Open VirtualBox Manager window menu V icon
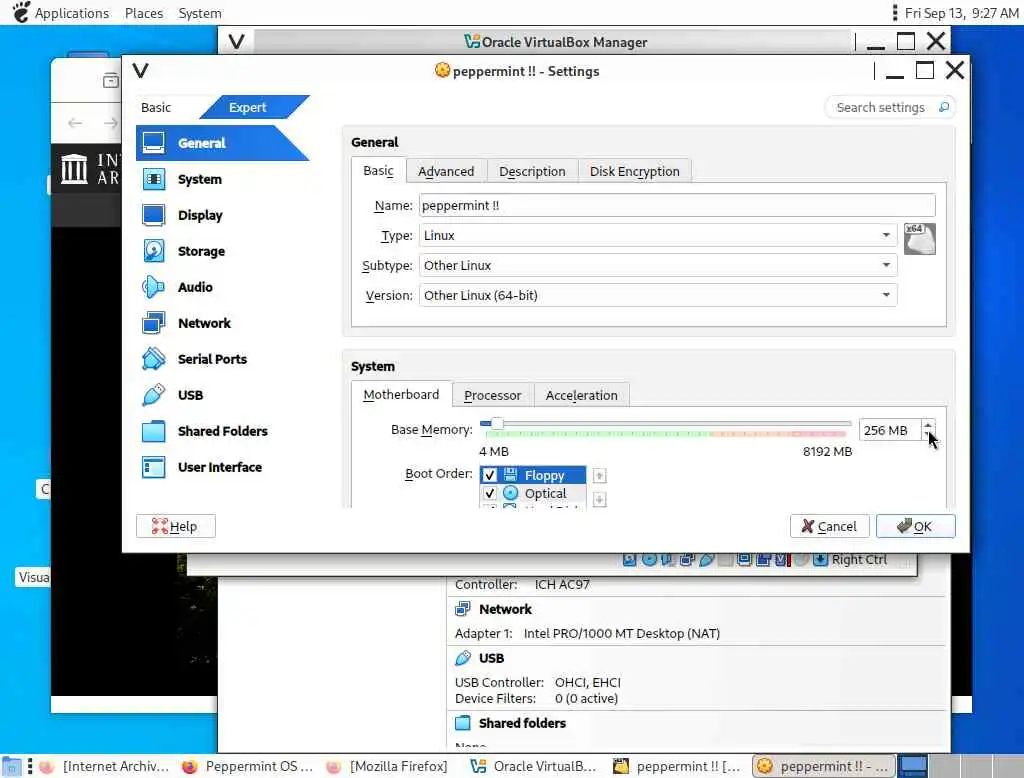Image resolution: width=1024 pixels, height=778 pixels. click(236, 42)
